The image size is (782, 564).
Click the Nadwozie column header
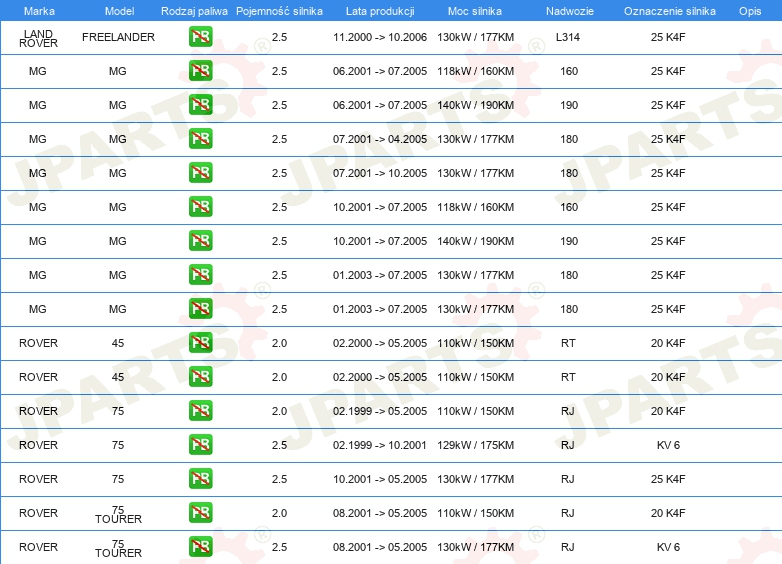point(570,11)
